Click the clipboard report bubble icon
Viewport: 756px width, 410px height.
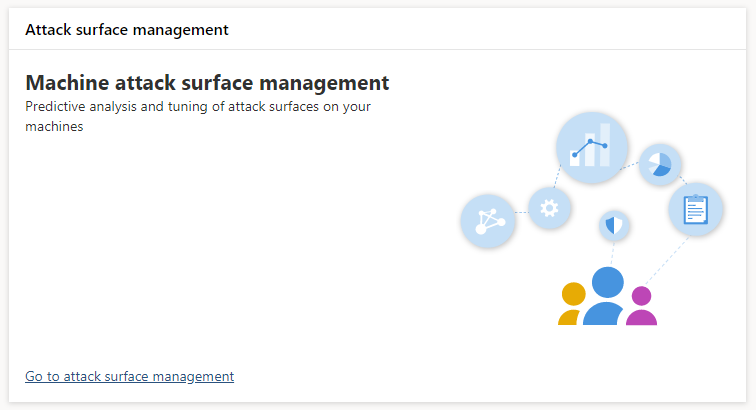[x=695, y=210]
